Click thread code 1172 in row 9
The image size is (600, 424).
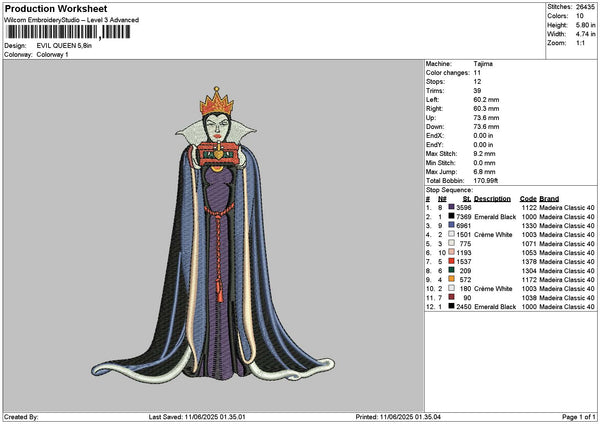[529, 280]
